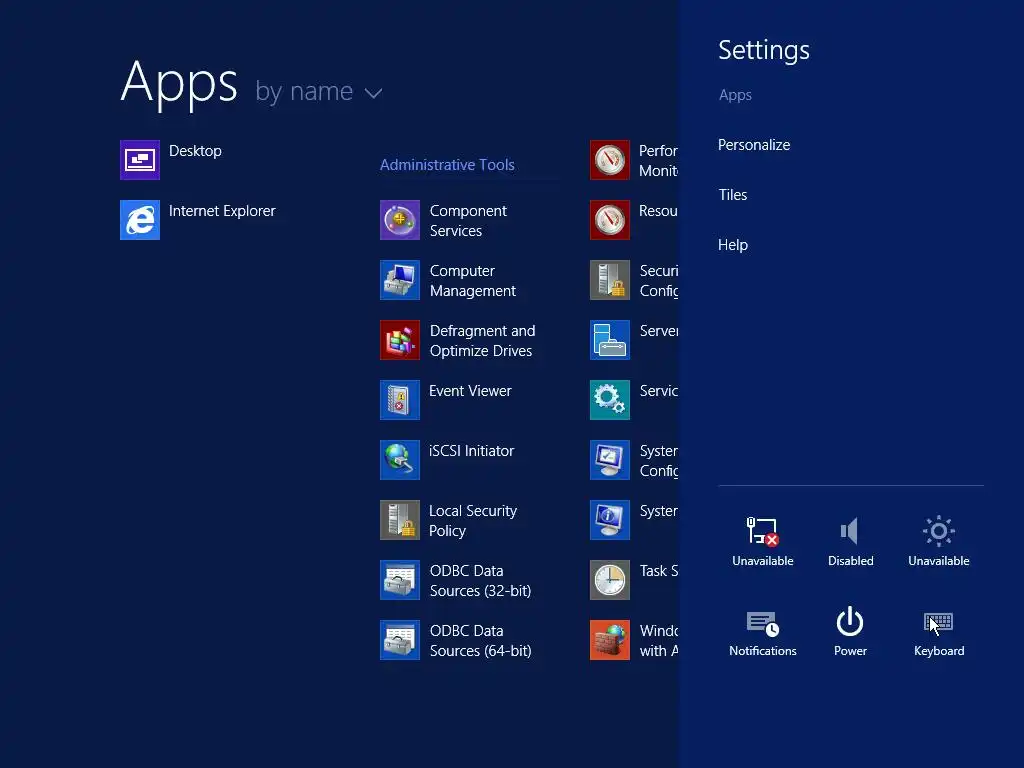The image size is (1024, 768).
Task: Click the Administrative Tools group header
Action: (x=447, y=165)
